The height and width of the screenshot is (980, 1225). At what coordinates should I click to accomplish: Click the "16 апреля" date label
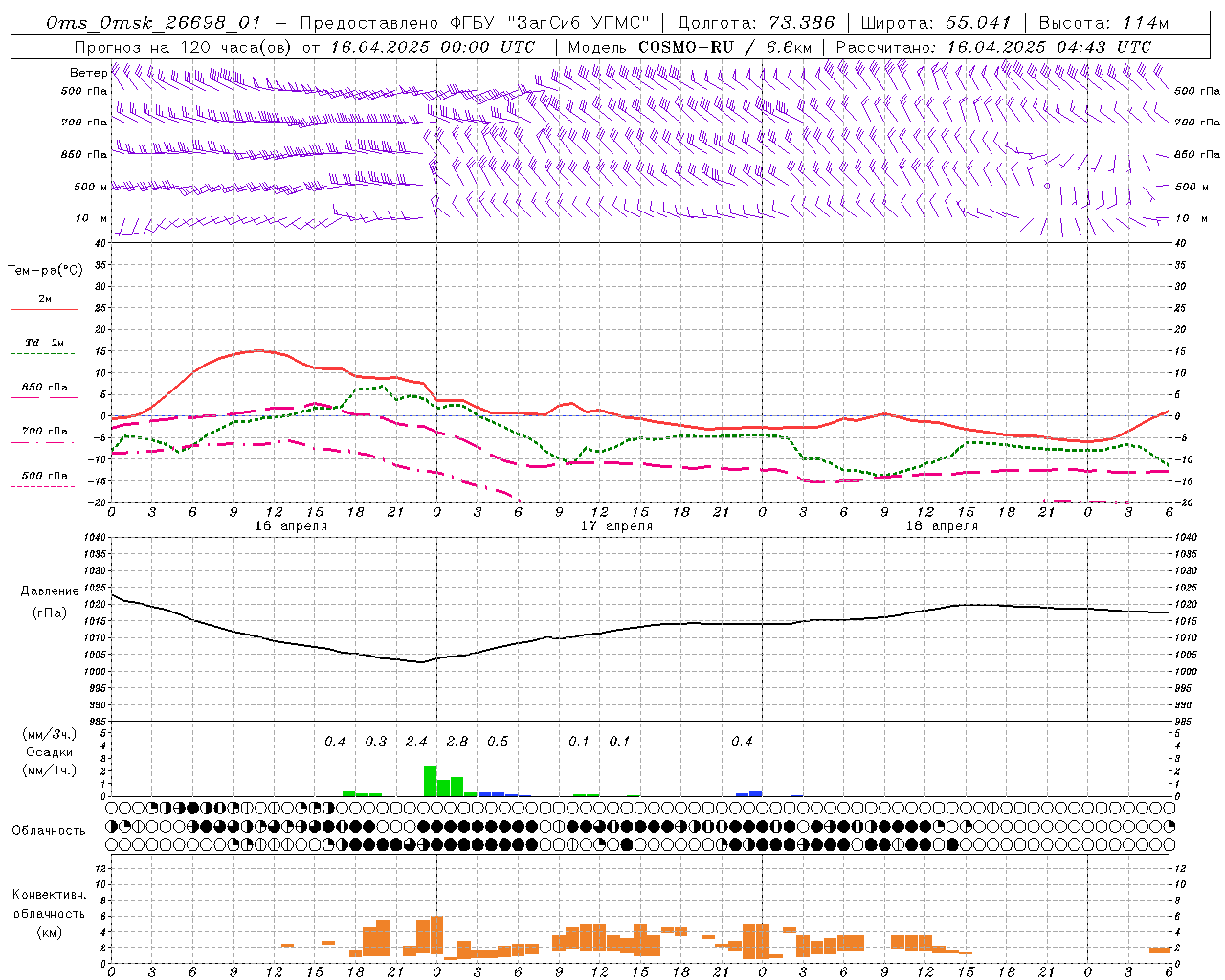pyautogui.click(x=291, y=526)
